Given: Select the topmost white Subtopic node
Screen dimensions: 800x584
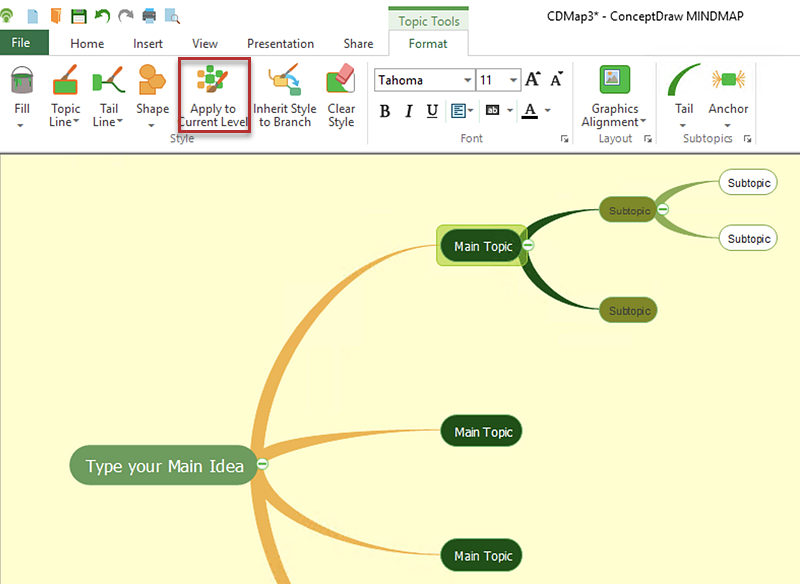Looking at the screenshot, I should click(x=748, y=182).
